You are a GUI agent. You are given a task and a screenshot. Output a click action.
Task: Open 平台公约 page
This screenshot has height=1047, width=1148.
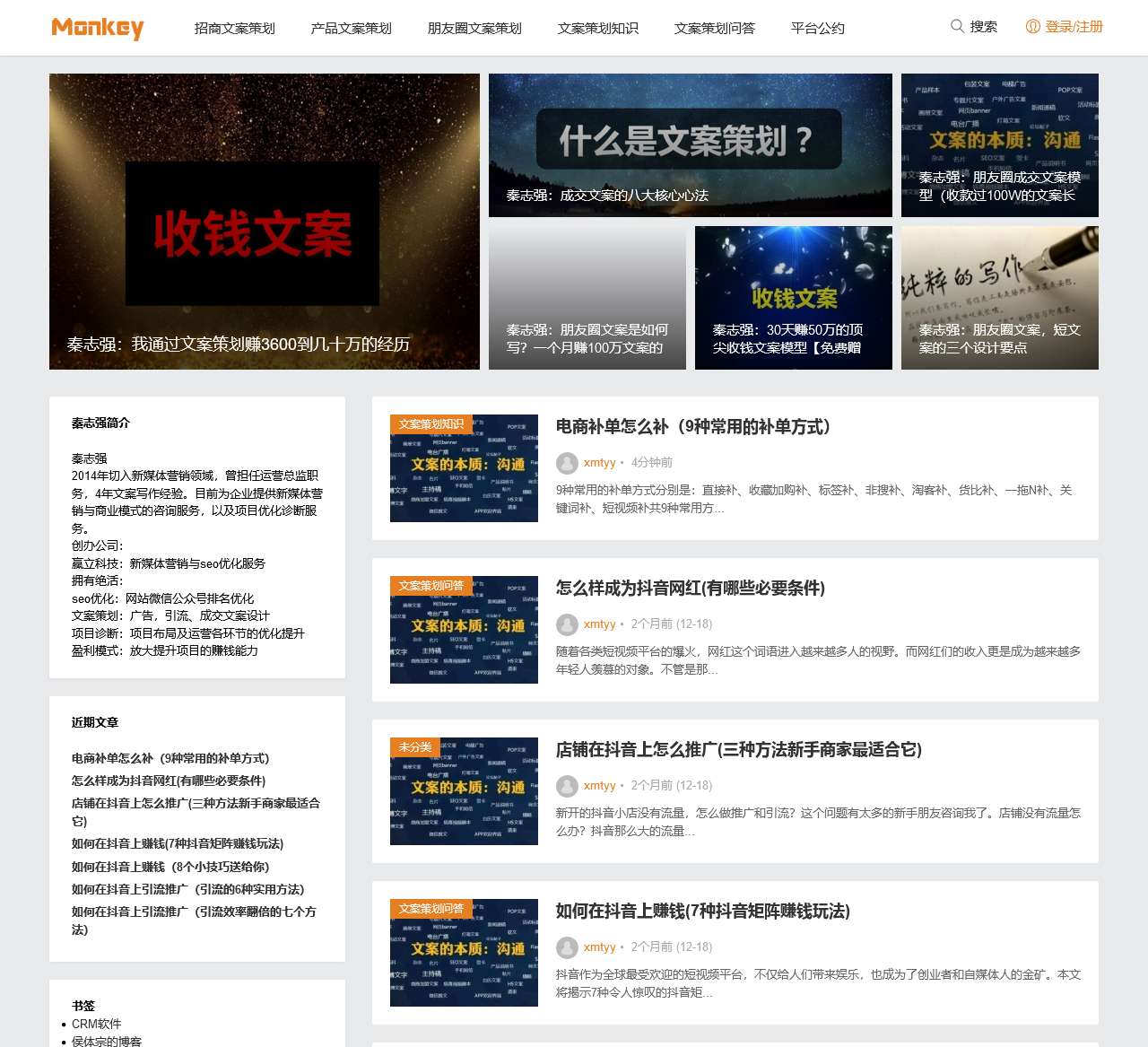pyautogui.click(x=818, y=28)
